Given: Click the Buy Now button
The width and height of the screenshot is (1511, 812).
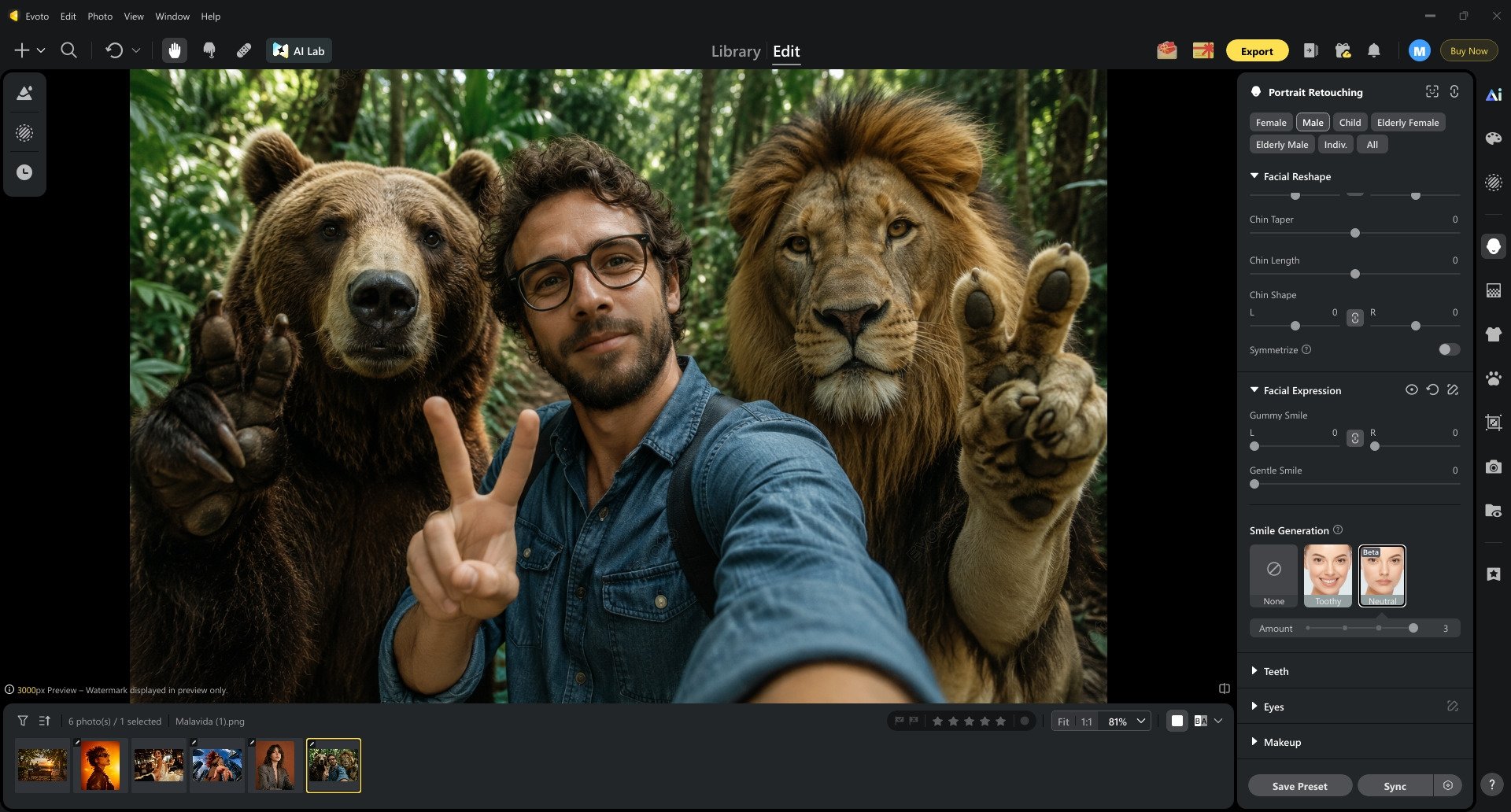Looking at the screenshot, I should (x=1469, y=51).
